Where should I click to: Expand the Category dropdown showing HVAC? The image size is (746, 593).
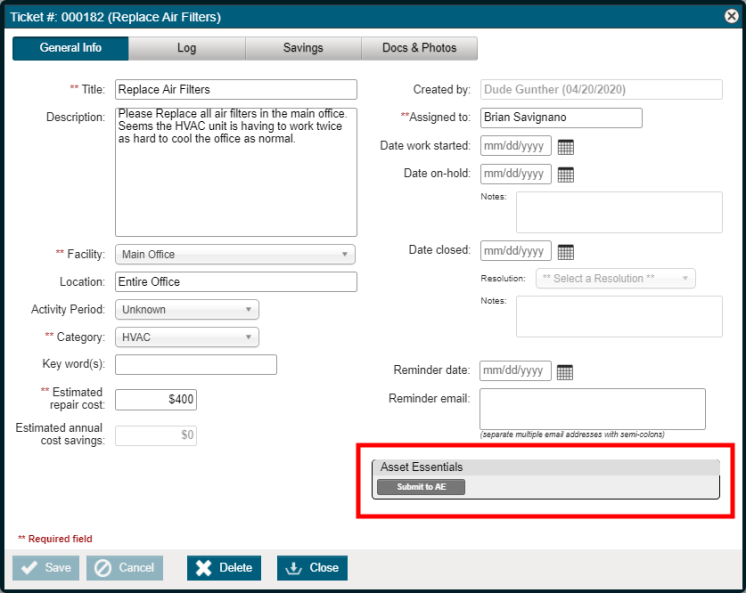pos(187,337)
